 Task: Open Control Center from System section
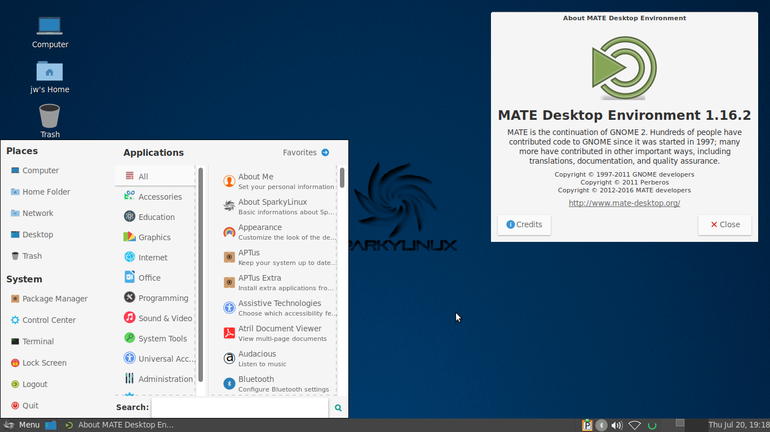pos(43,320)
